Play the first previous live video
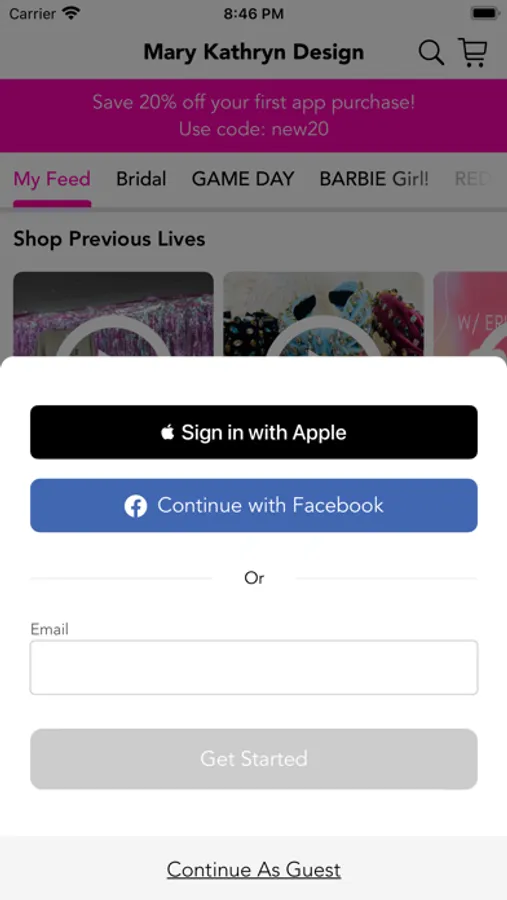The width and height of the screenshot is (507, 900). coord(113,315)
